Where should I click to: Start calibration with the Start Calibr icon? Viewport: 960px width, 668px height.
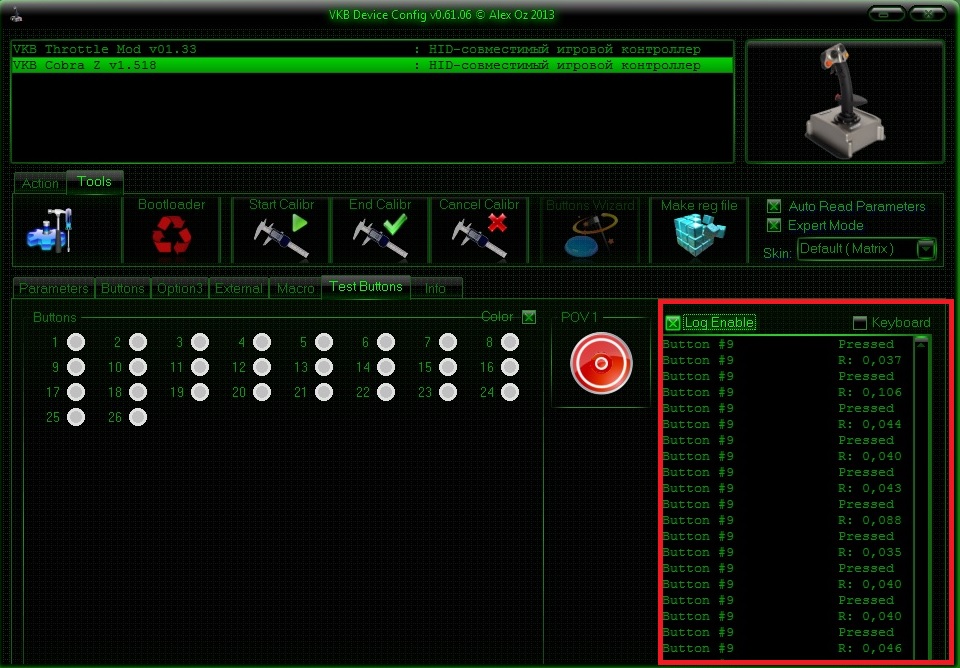pyautogui.click(x=281, y=237)
